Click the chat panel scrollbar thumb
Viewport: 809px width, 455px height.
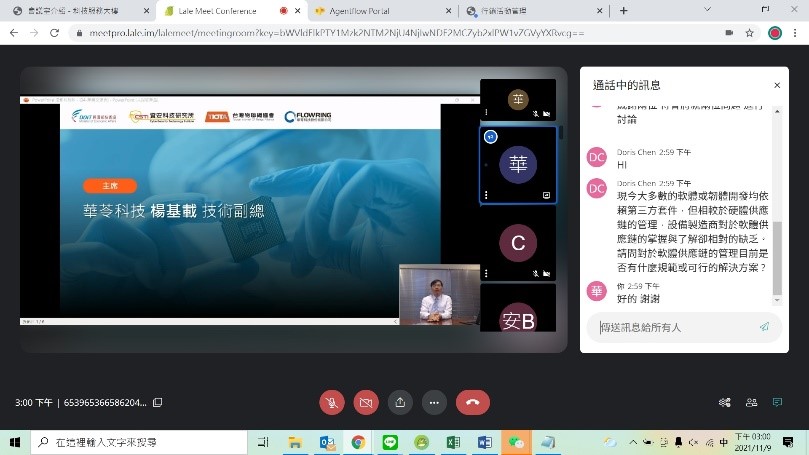click(777, 258)
